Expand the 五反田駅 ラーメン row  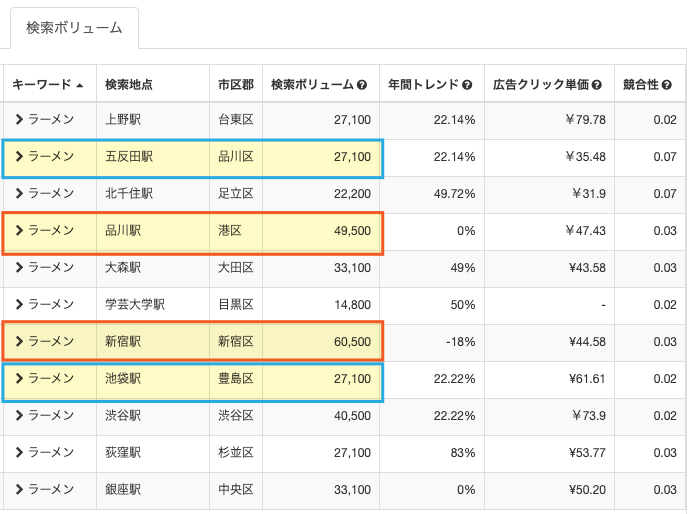click(x=19, y=156)
